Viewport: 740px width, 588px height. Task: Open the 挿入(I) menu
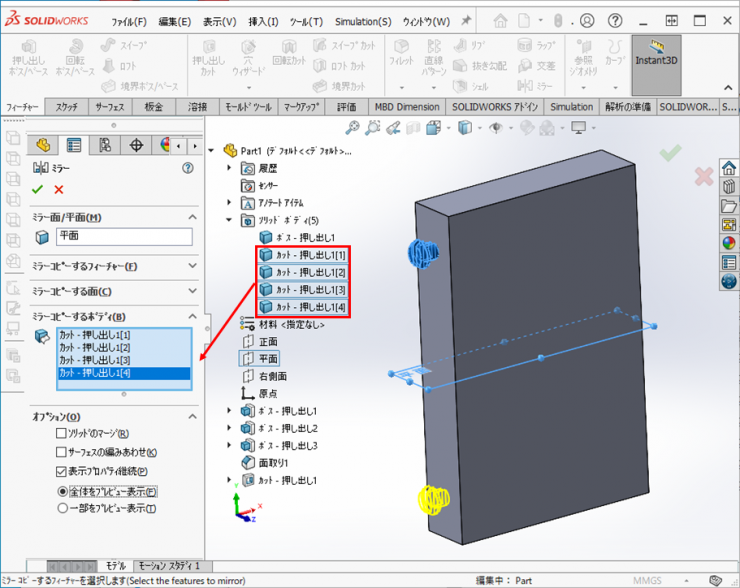click(265, 21)
